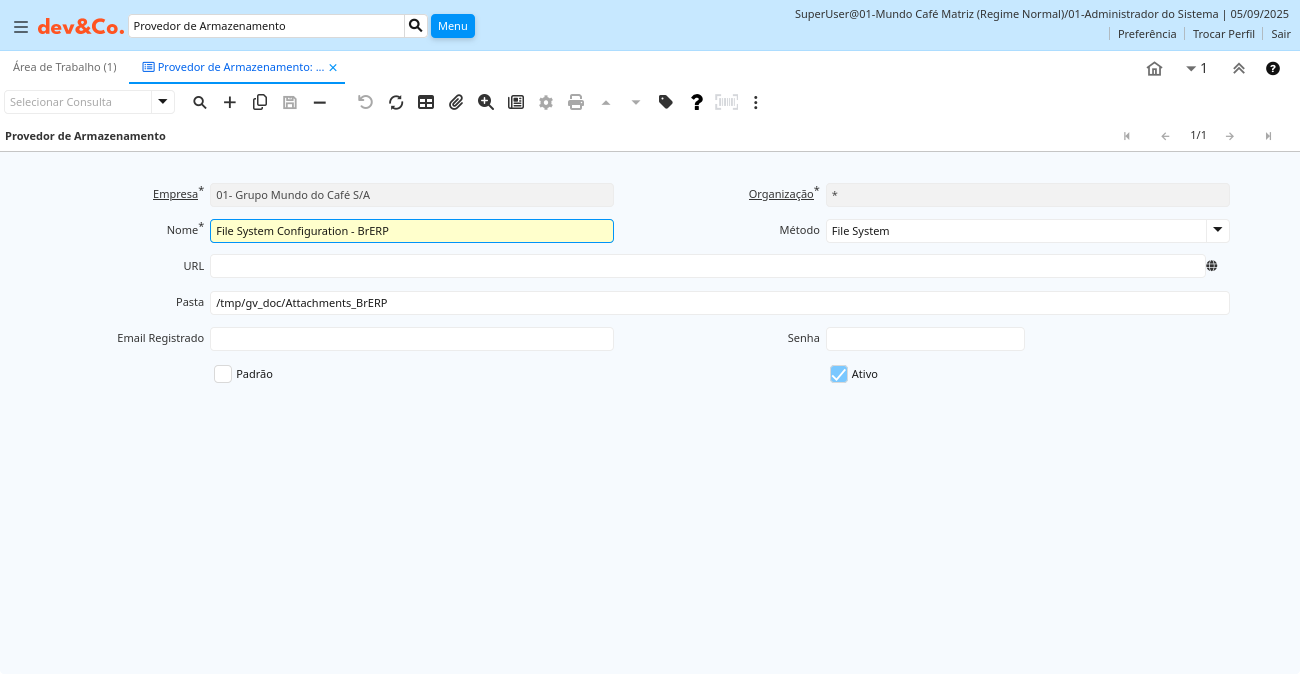Click the blue Menu button
Image resolution: width=1300 pixels, height=674 pixels.
click(x=452, y=26)
